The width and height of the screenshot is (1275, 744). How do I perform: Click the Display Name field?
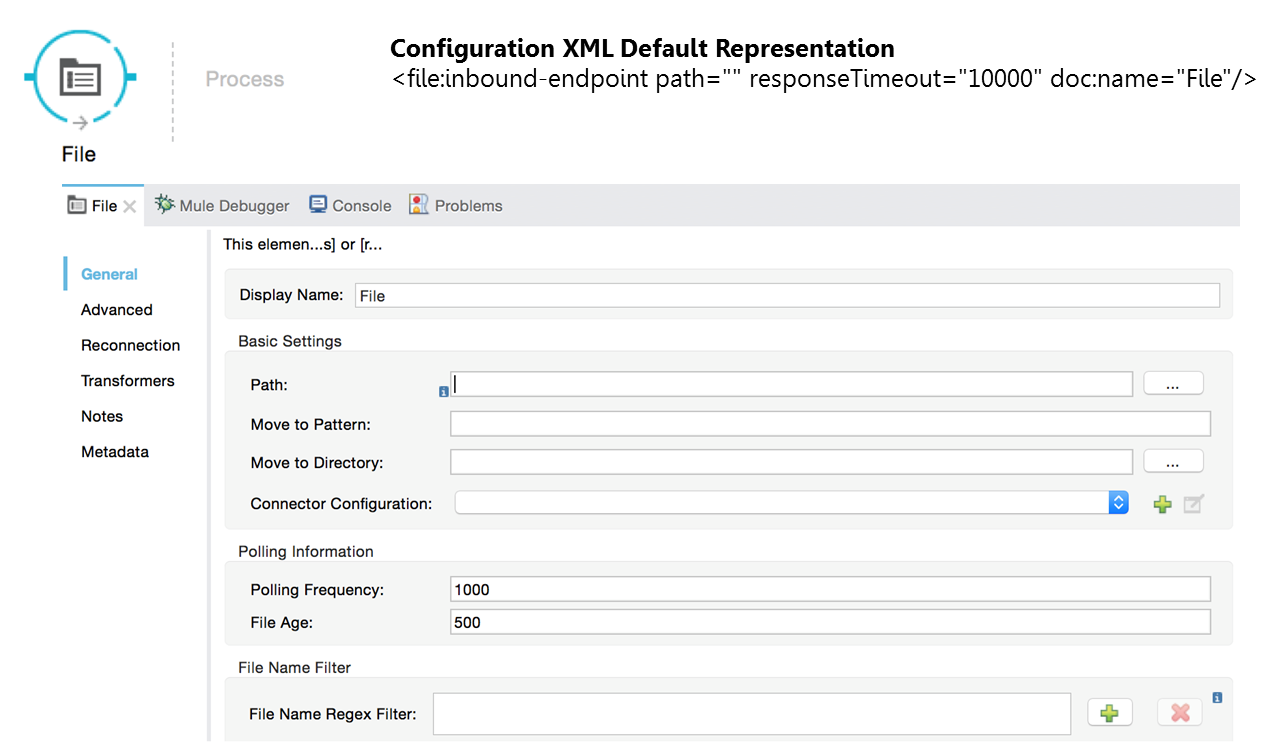(787, 295)
